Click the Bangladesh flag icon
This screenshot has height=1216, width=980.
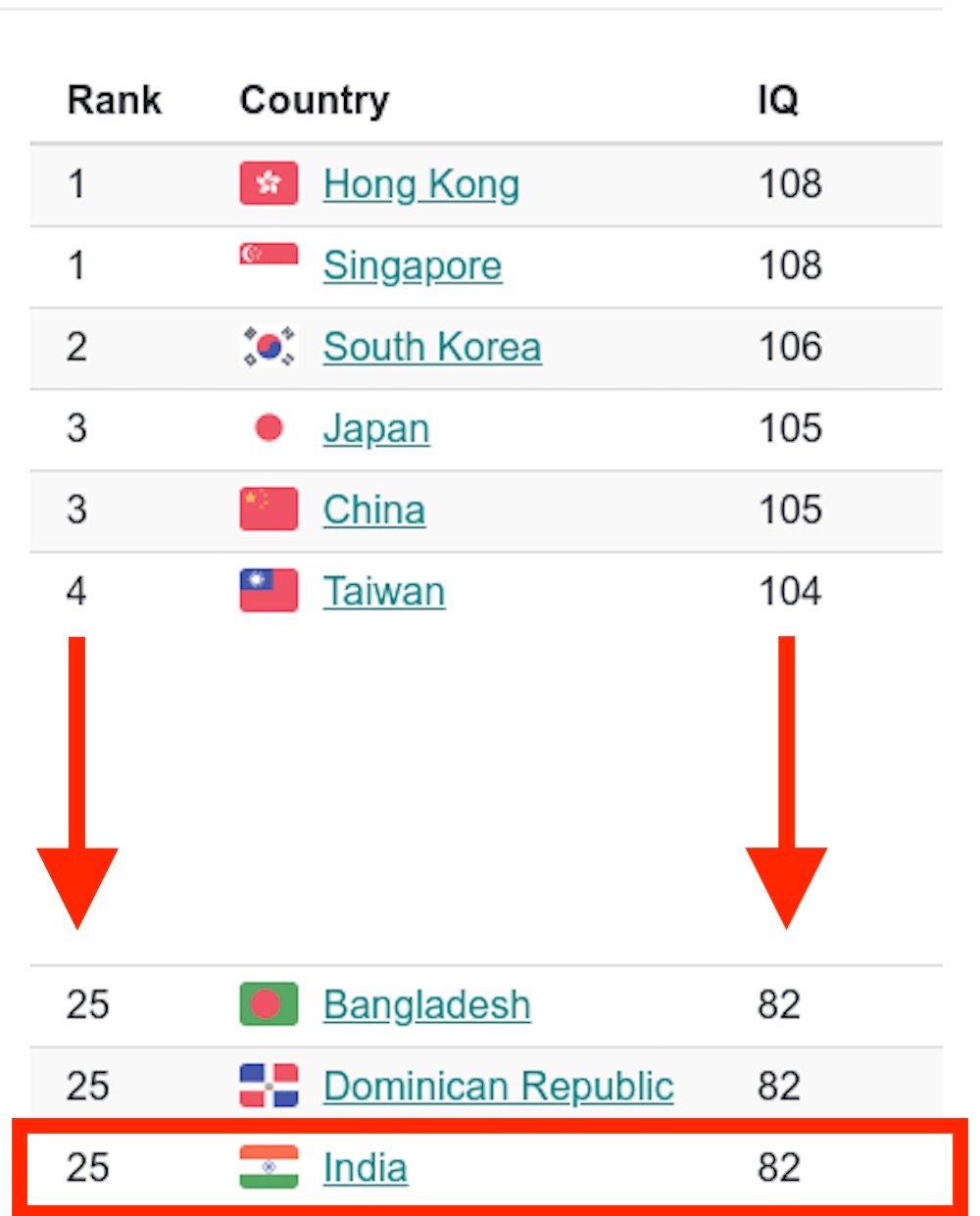[x=269, y=1004]
